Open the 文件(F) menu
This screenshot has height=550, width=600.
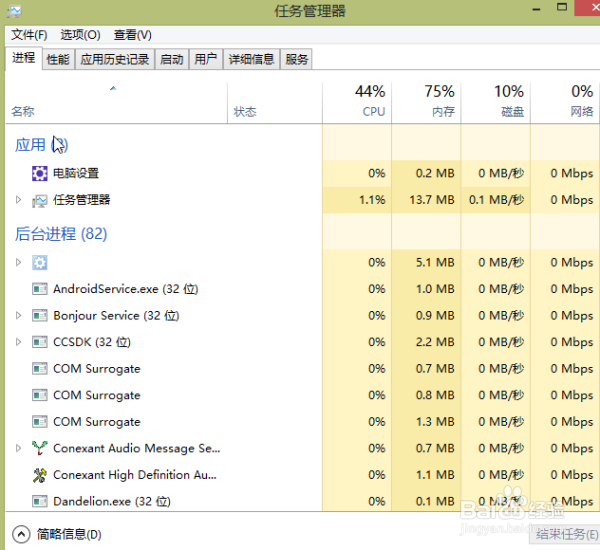tap(29, 35)
